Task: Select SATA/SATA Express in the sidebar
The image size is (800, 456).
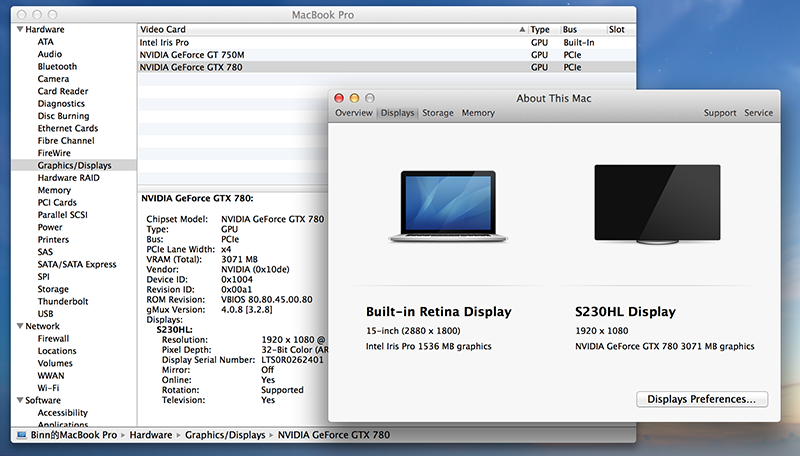Action: [77, 264]
